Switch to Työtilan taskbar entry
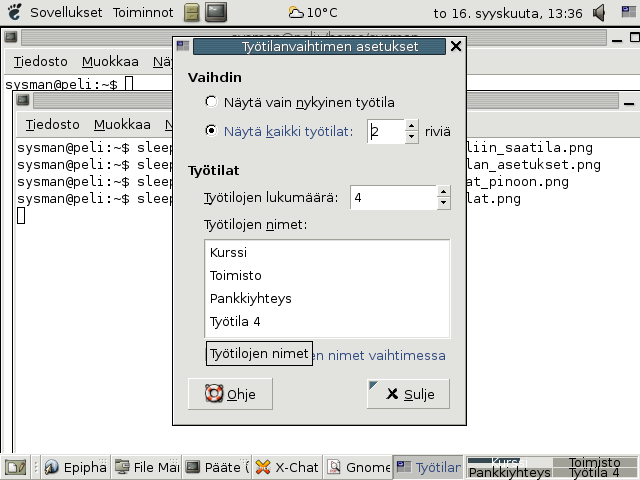Image resolution: width=640 pixels, height=480 pixels. coord(428,467)
